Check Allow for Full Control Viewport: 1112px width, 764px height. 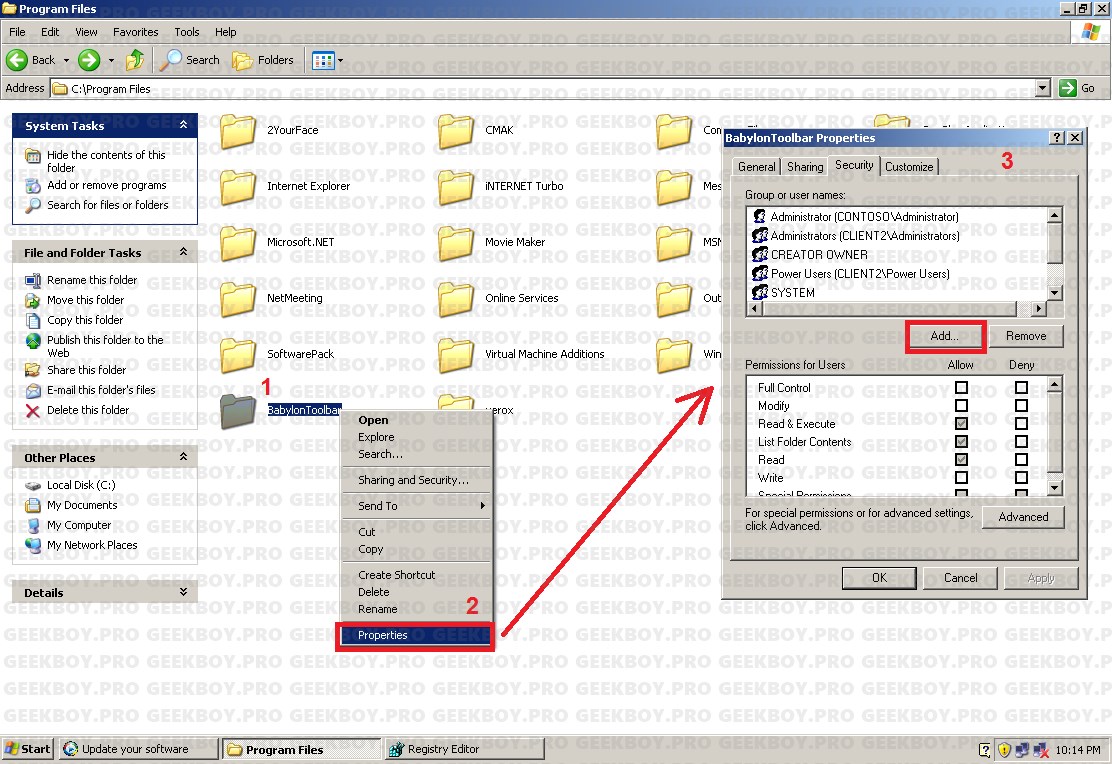961,387
